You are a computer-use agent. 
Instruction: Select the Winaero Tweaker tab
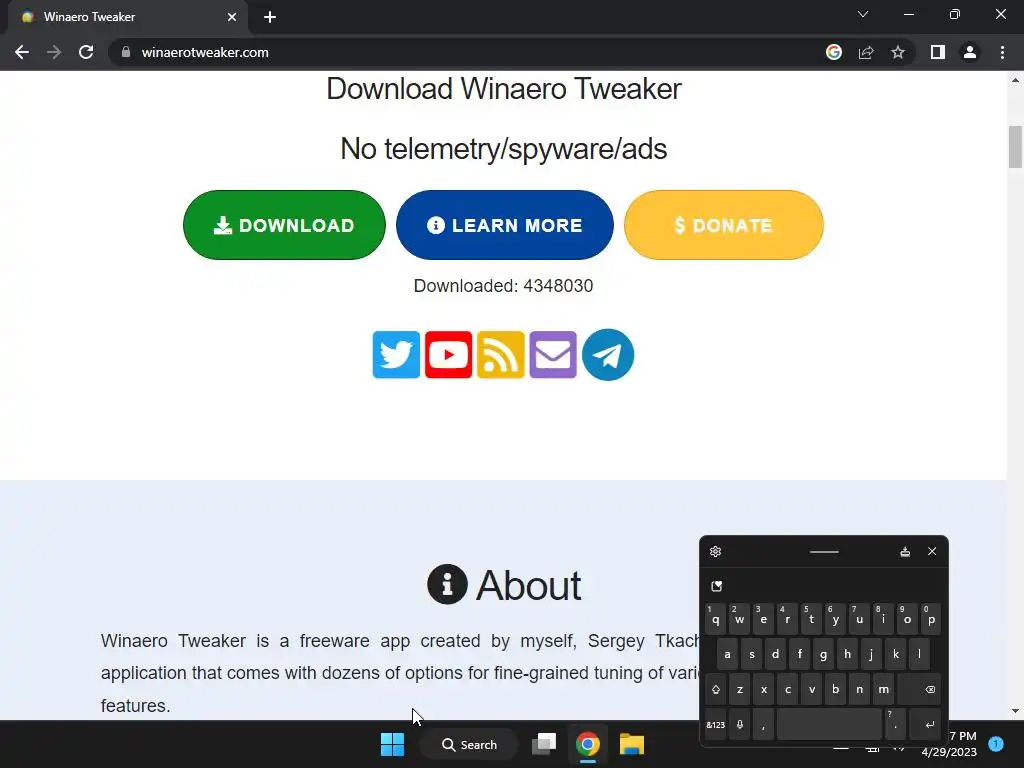pos(127,17)
